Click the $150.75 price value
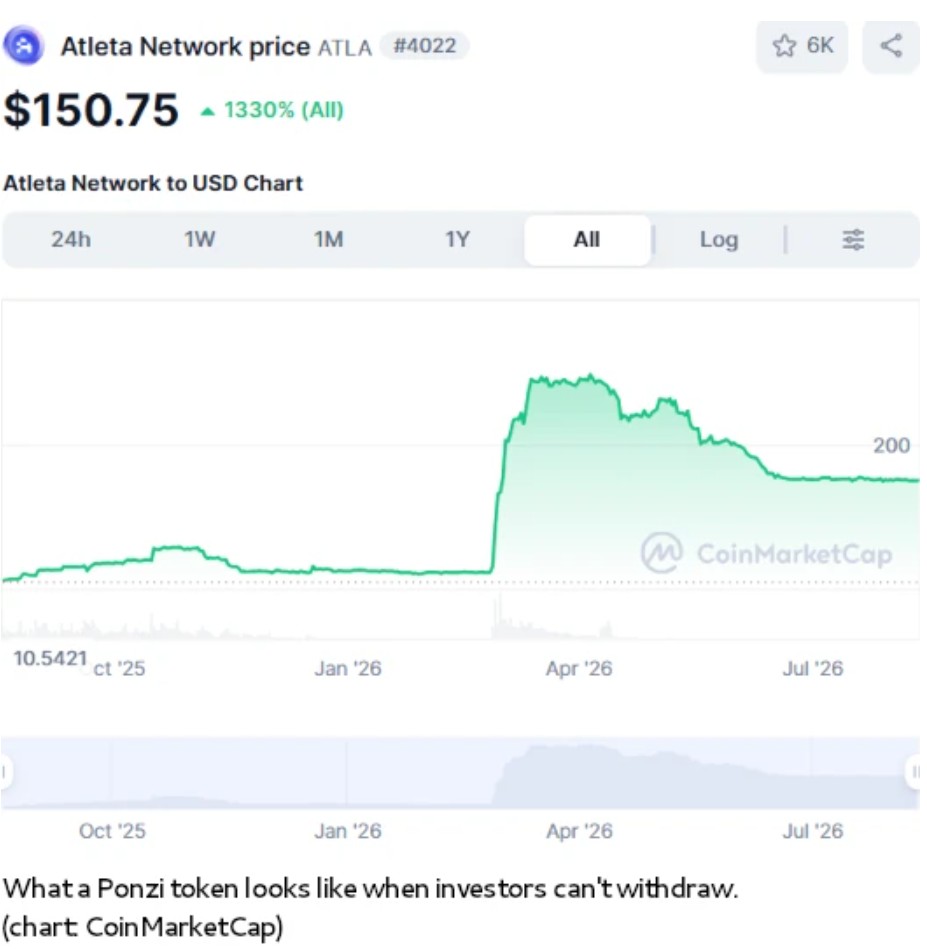Image resolution: width=927 pixels, height=950 pixels. [91, 110]
